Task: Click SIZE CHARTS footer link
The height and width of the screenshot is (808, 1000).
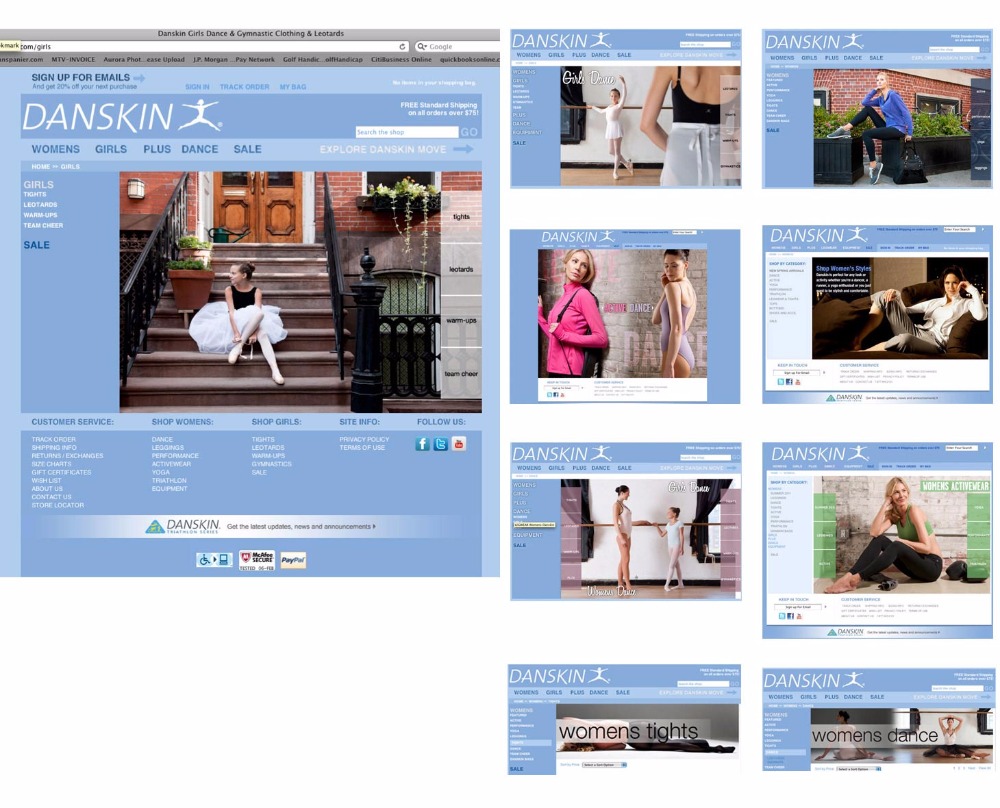Action: pos(51,464)
